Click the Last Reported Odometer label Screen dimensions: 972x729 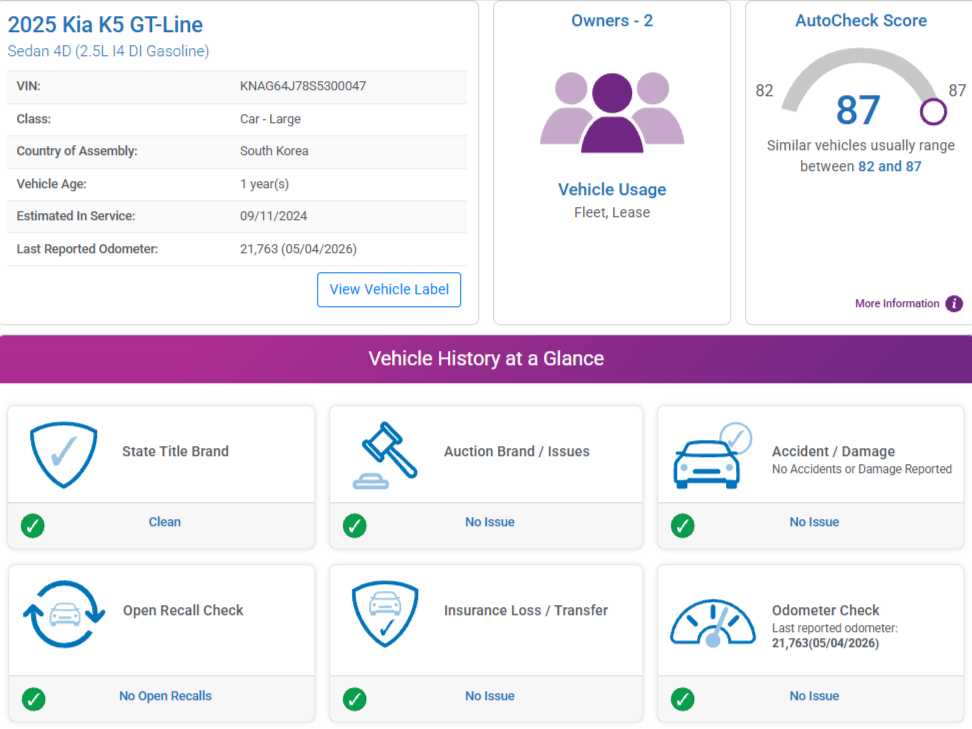(x=87, y=249)
